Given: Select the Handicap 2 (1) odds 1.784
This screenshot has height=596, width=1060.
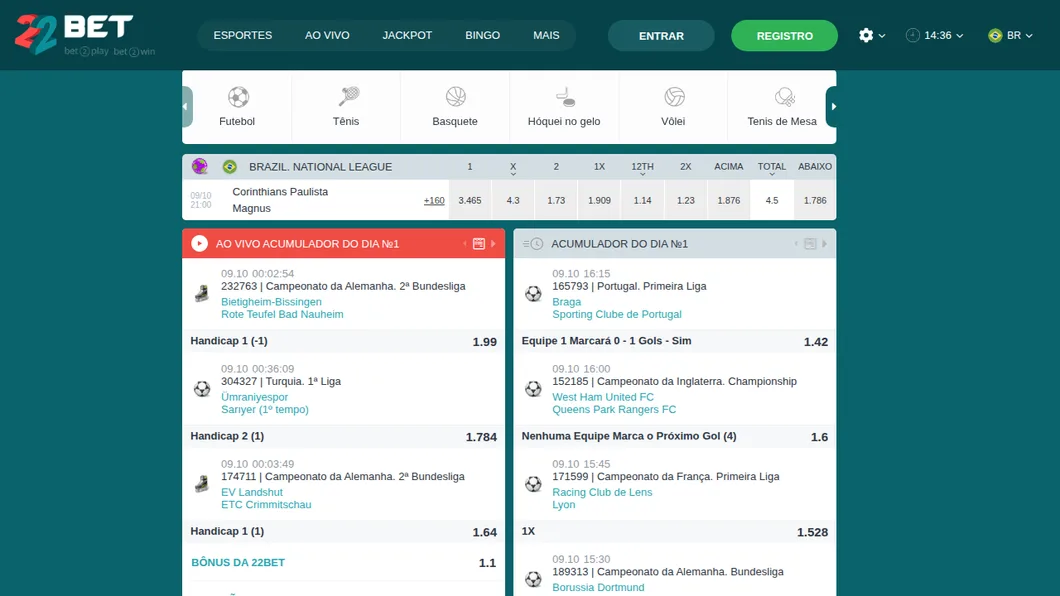Looking at the screenshot, I should click(481, 437).
